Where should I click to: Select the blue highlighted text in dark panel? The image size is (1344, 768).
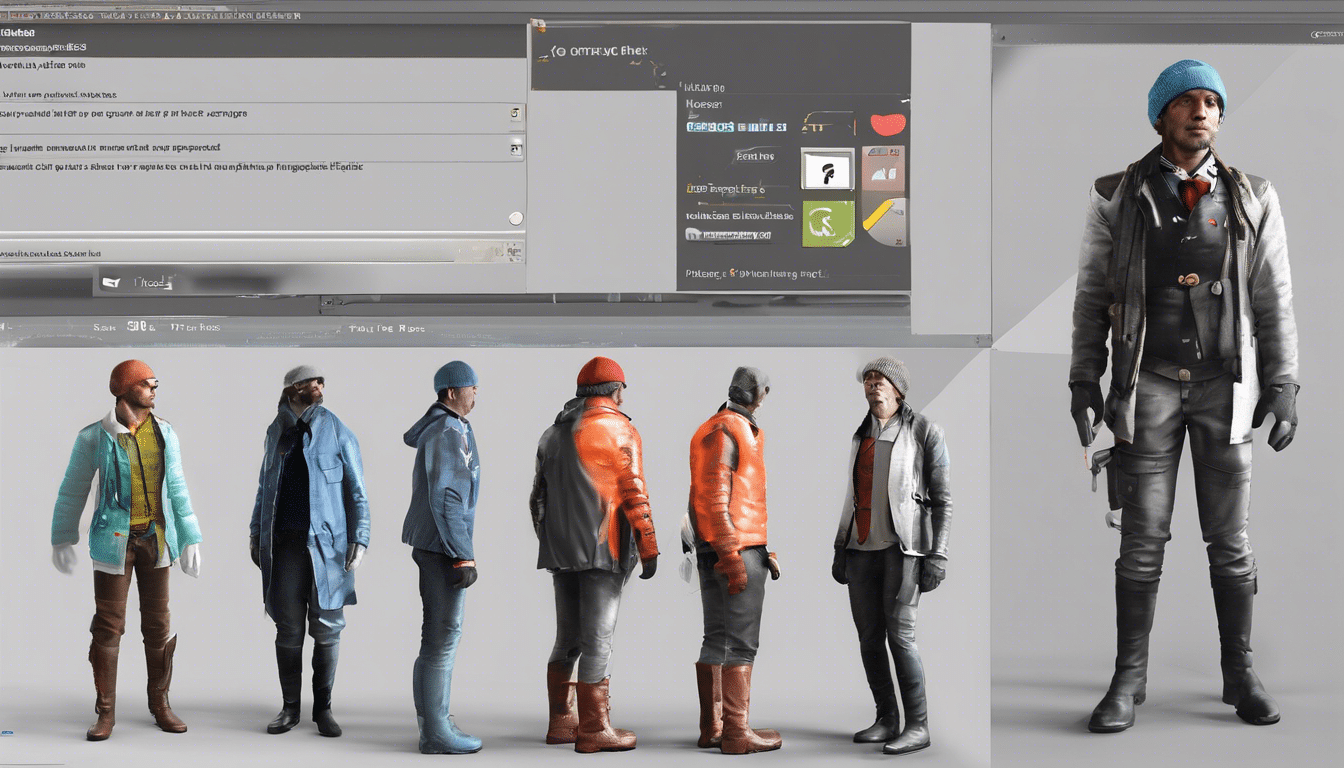pyautogui.click(x=736, y=127)
